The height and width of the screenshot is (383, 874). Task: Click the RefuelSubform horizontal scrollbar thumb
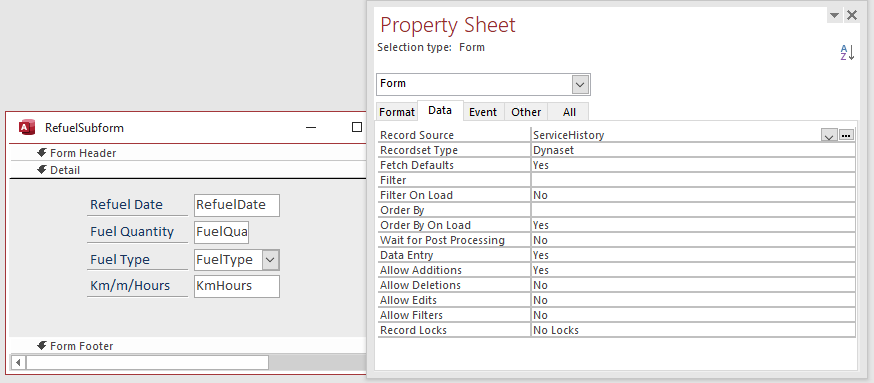click(x=147, y=362)
